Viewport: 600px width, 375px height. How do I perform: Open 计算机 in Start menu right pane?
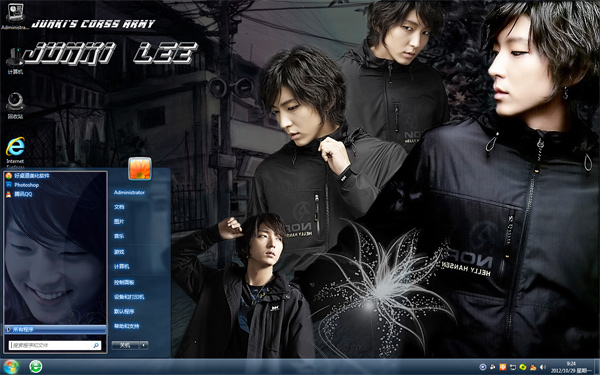click(121, 266)
